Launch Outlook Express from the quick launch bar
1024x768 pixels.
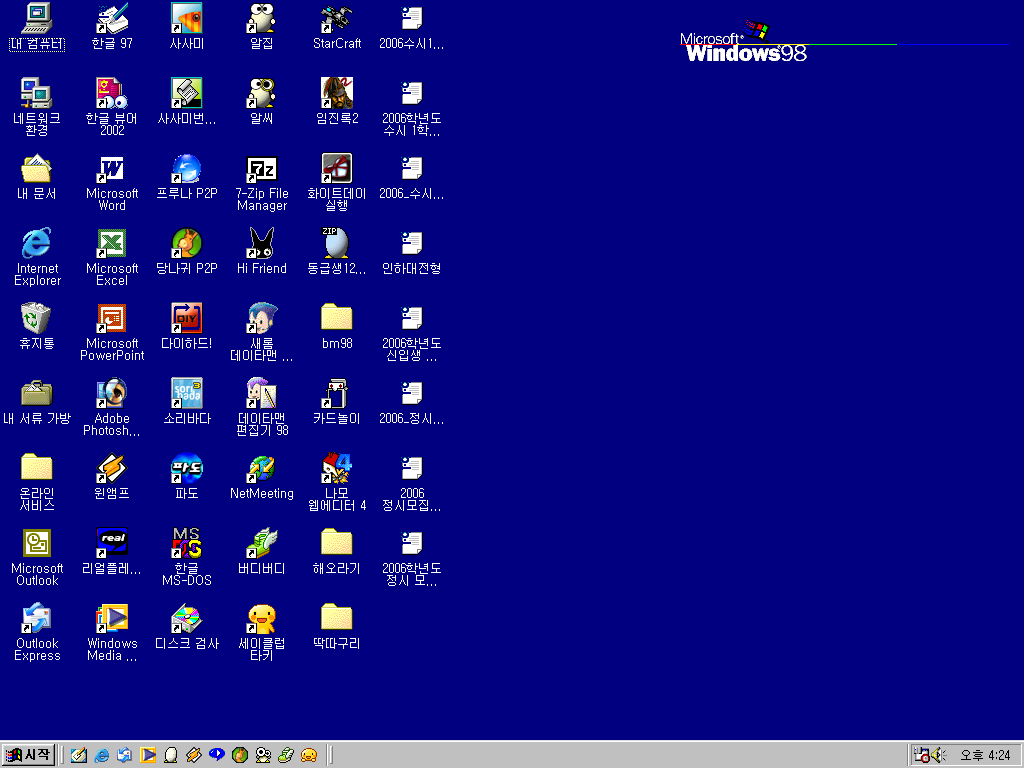[125, 755]
